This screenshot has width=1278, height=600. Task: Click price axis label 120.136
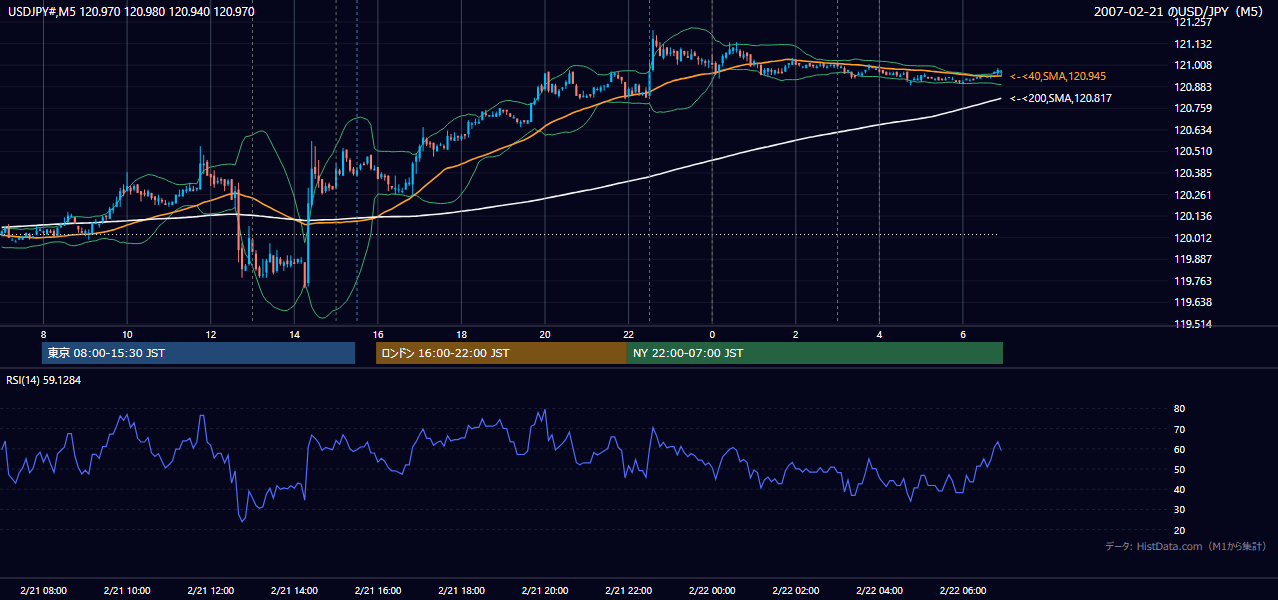click(x=1192, y=216)
